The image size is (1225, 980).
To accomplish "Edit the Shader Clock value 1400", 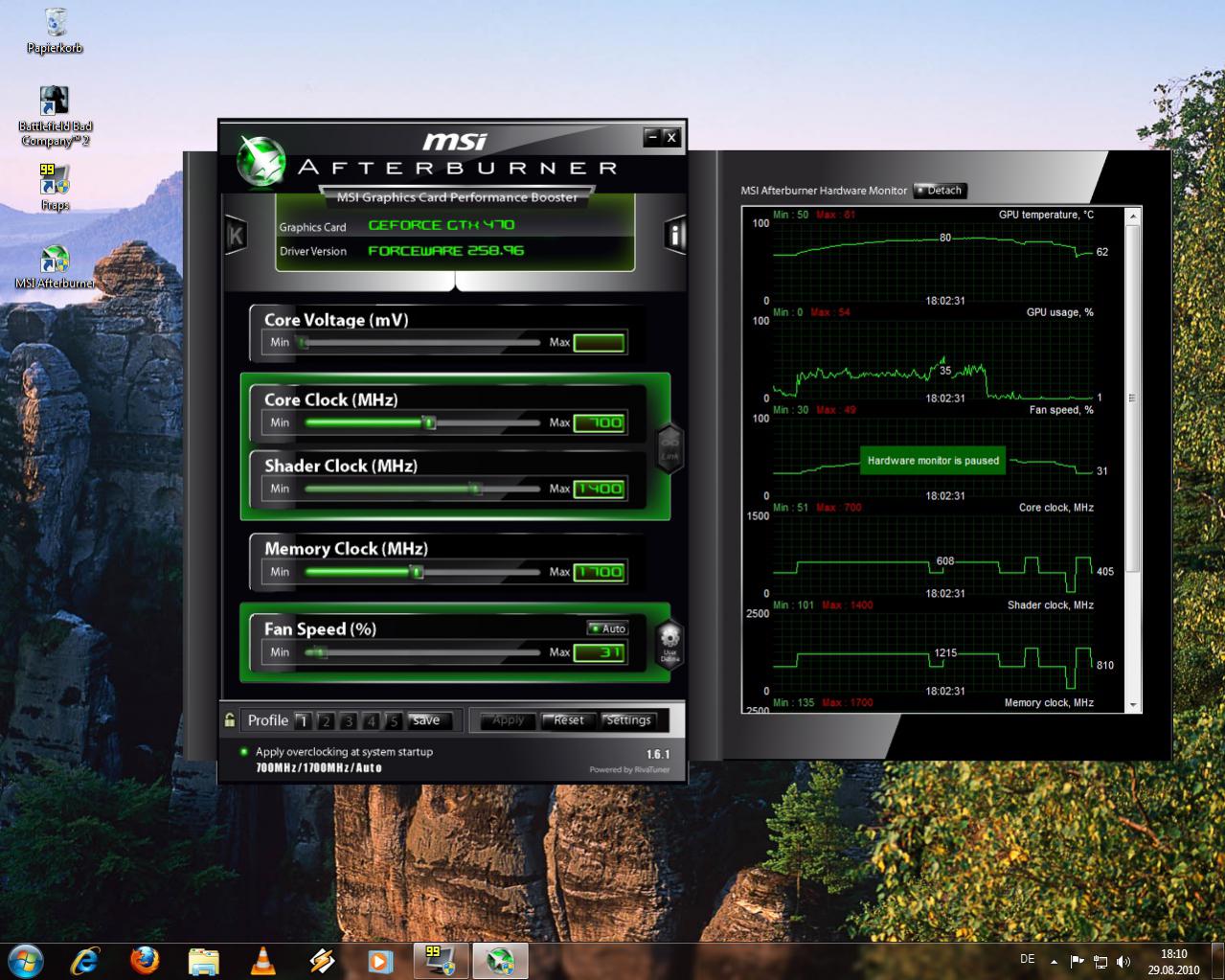I will (x=600, y=489).
